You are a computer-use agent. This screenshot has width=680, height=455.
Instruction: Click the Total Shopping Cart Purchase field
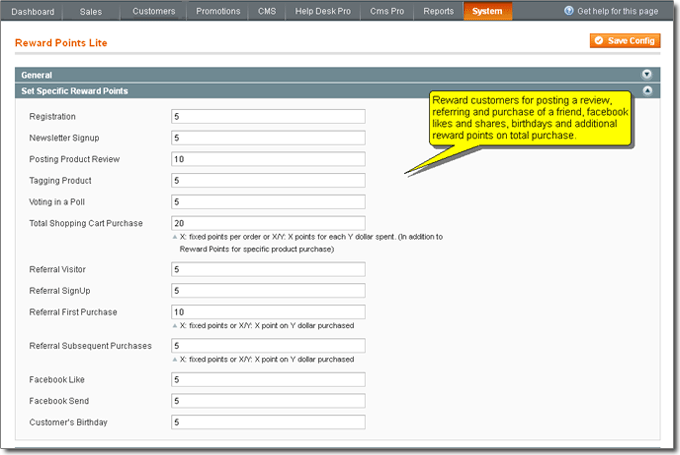click(268, 223)
